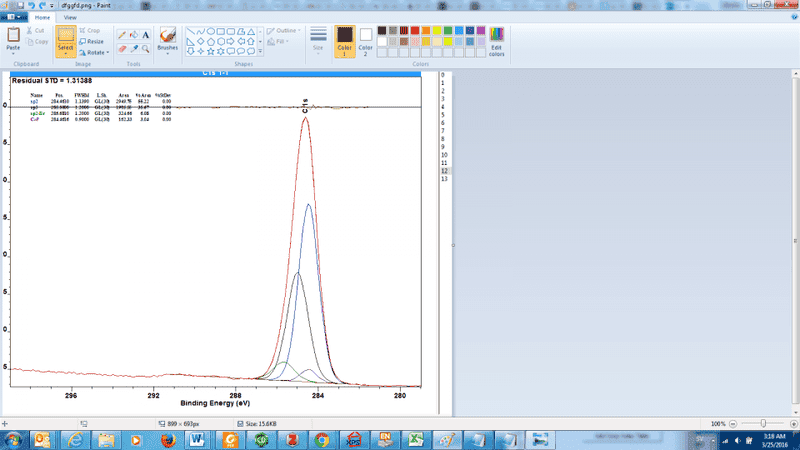Expand the Shapes gallery more arrow

point(260,52)
